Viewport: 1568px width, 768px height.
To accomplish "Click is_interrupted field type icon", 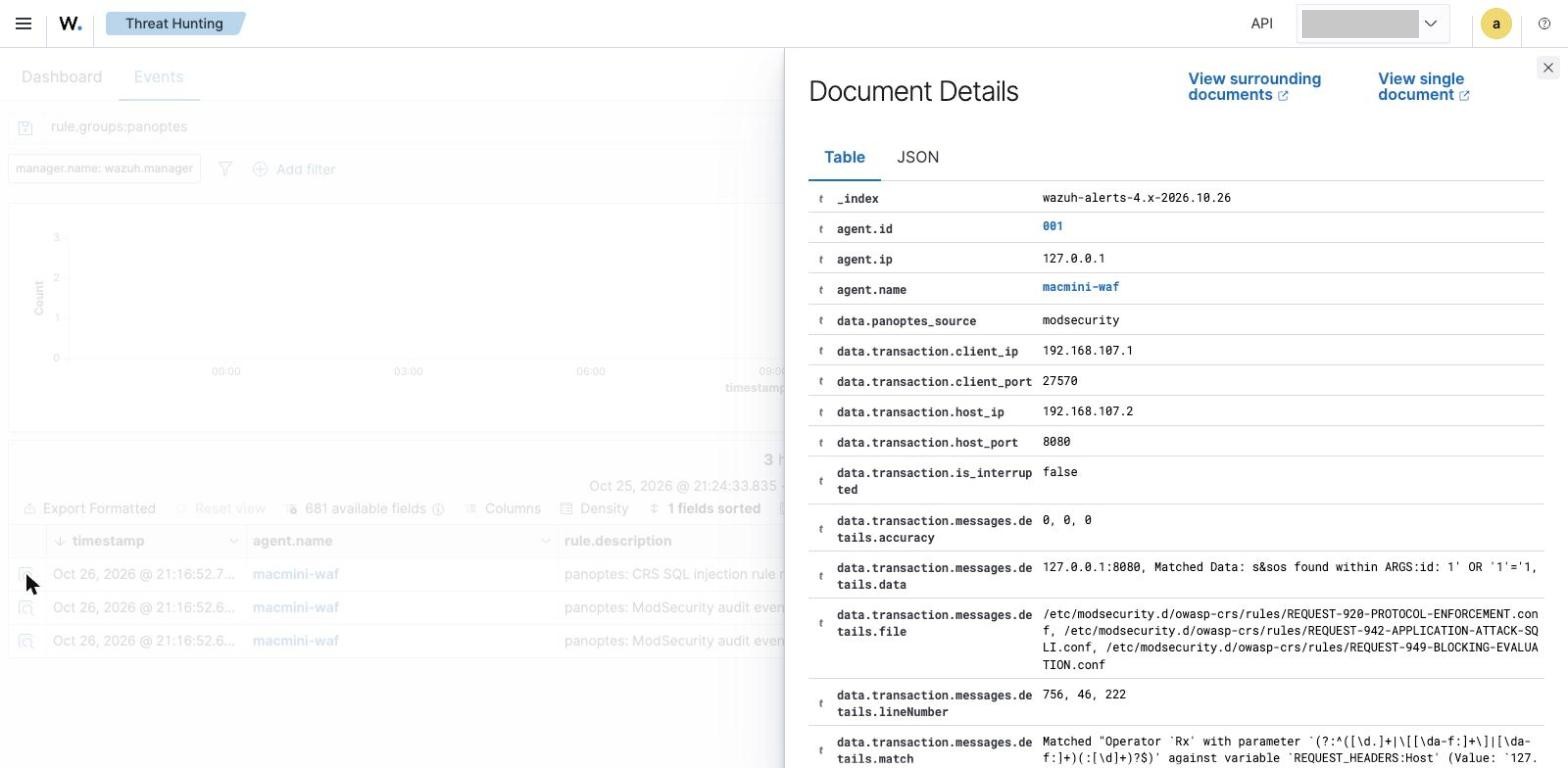I will pos(821,481).
